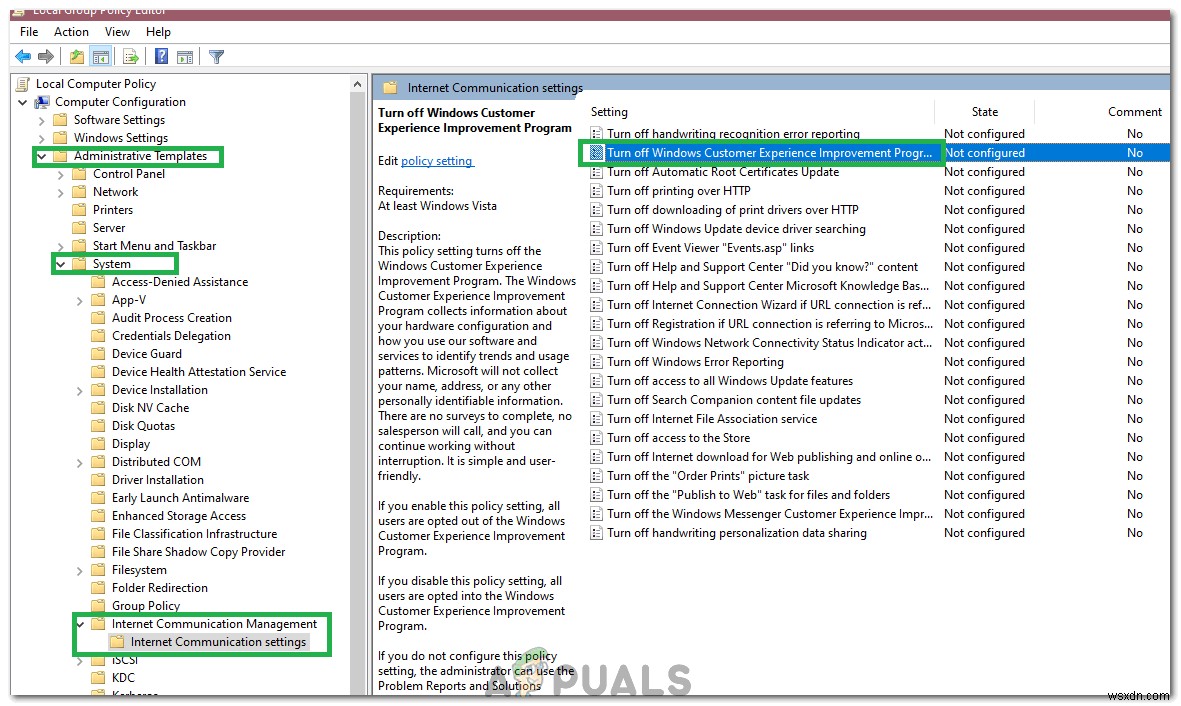This screenshot has width=1181, height=706.
Task: Click the Filter funnel toolbar icon
Action: [216, 57]
